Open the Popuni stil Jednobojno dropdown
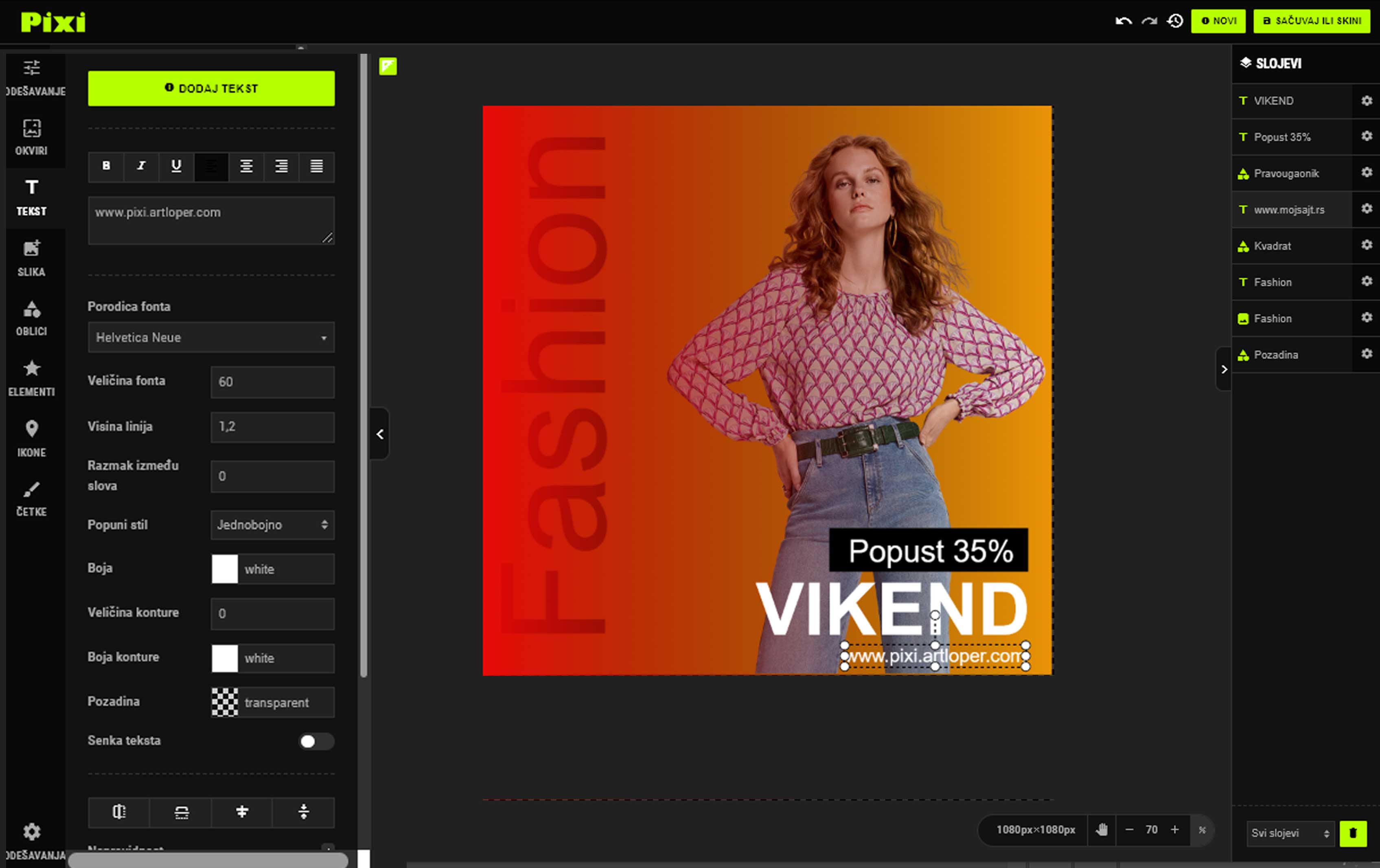 coord(272,524)
